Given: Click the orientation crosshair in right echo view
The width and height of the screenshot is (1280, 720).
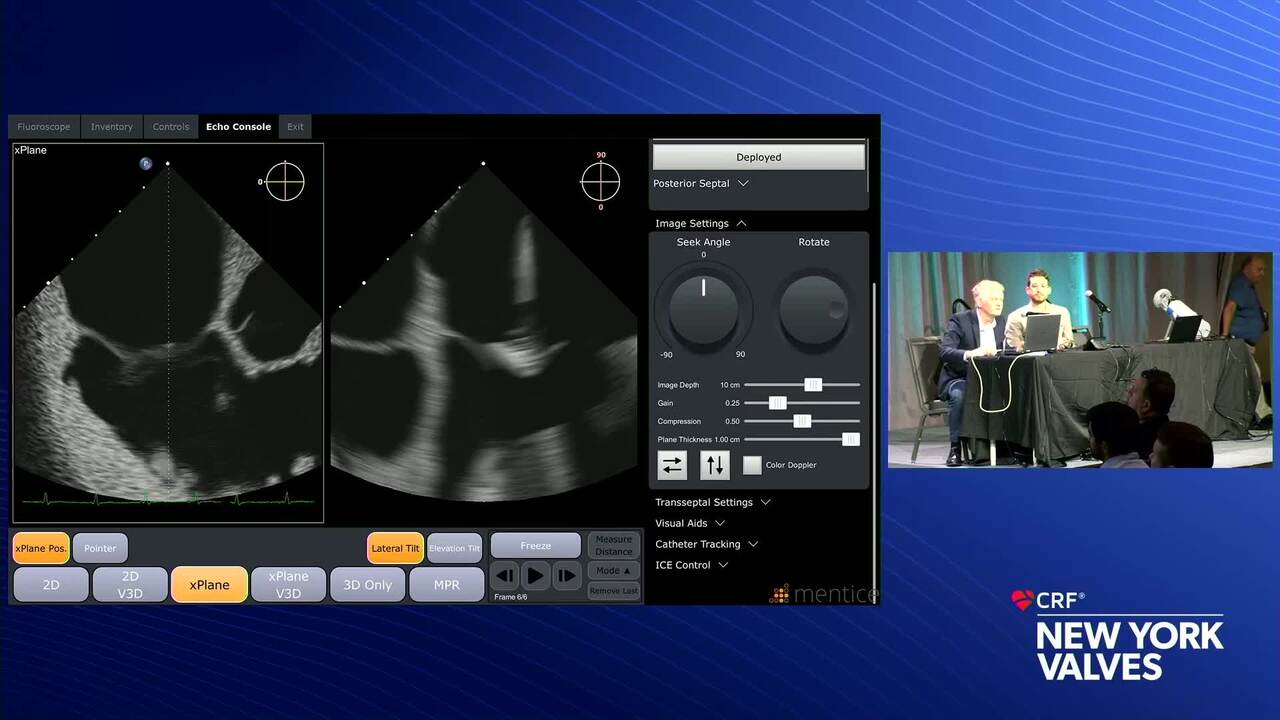Looking at the screenshot, I should (600, 181).
